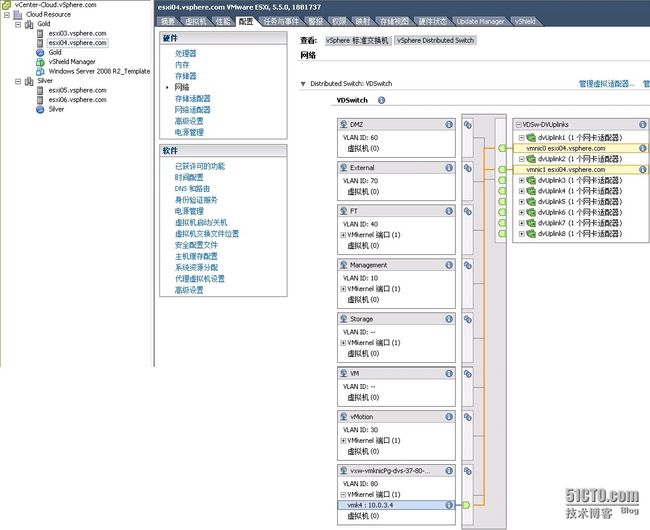
Task: Show vmnic0 adapter info icon
Action: (x=643, y=148)
